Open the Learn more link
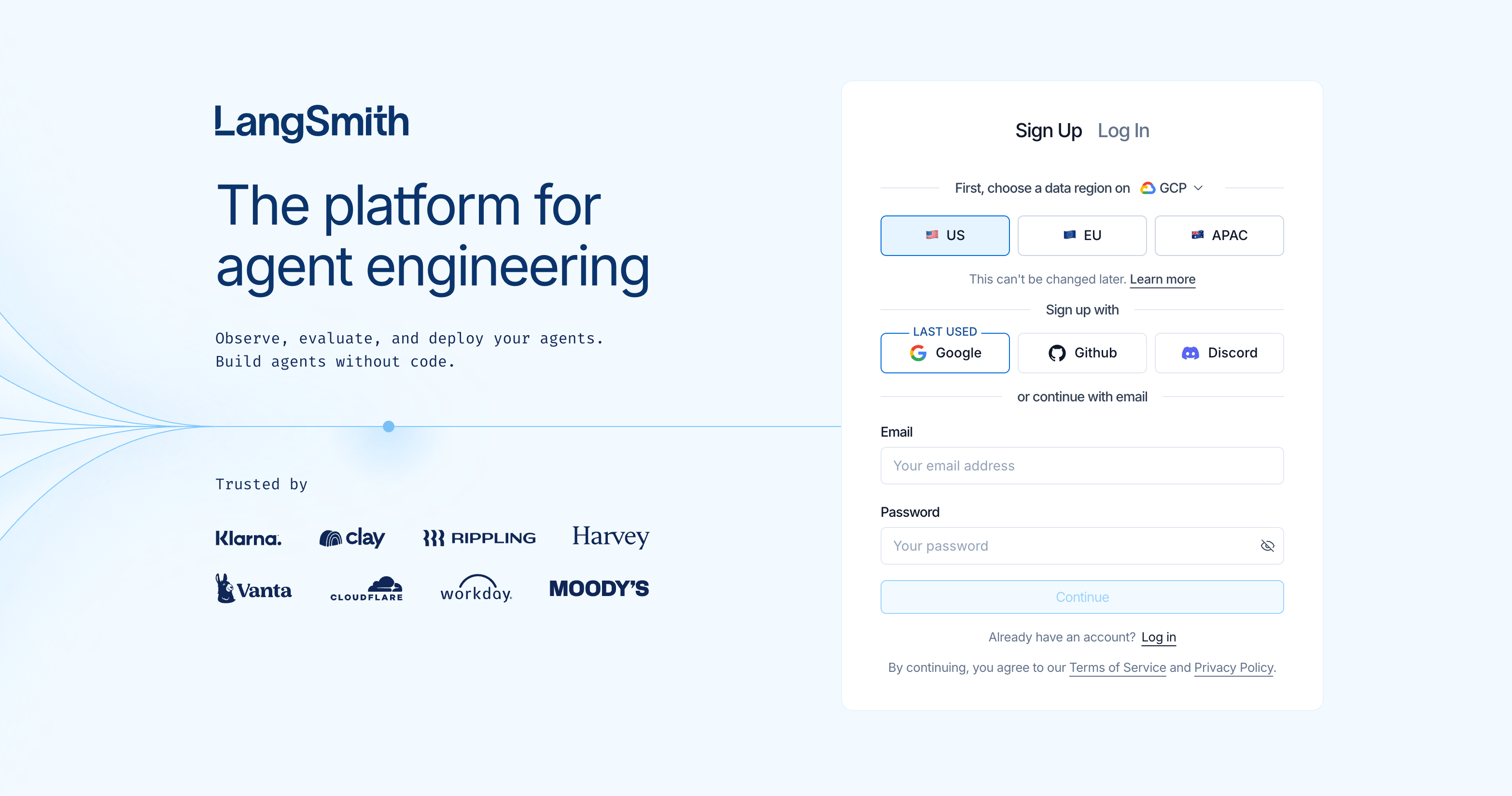This screenshot has width=1512, height=796. click(x=1162, y=280)
